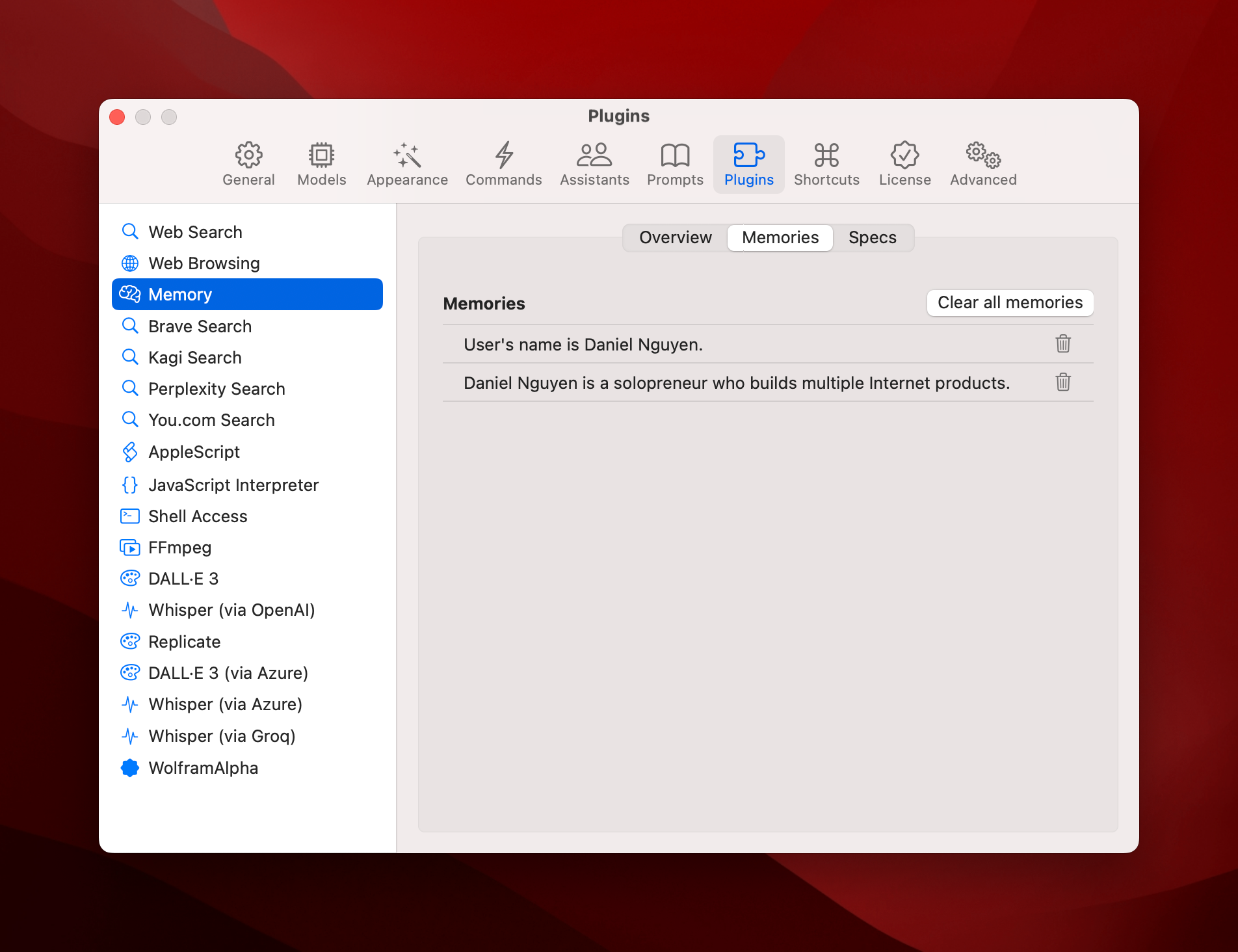Click the "Web Search" label in sidebar
The height and width of the screenshot is (952, 1238).
195,232
